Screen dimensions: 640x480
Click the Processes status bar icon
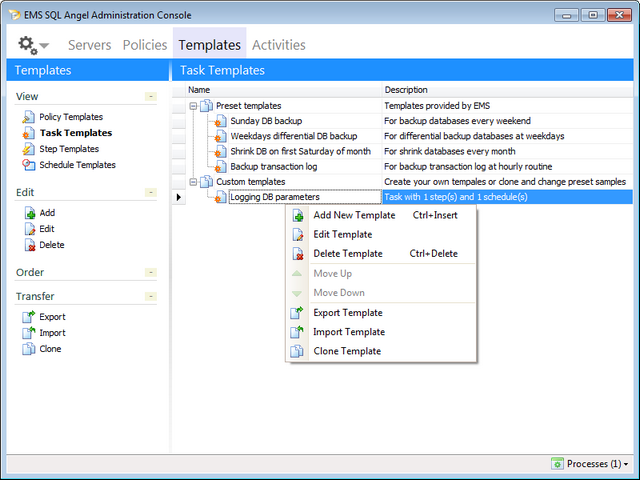click(x=557, y=464)
